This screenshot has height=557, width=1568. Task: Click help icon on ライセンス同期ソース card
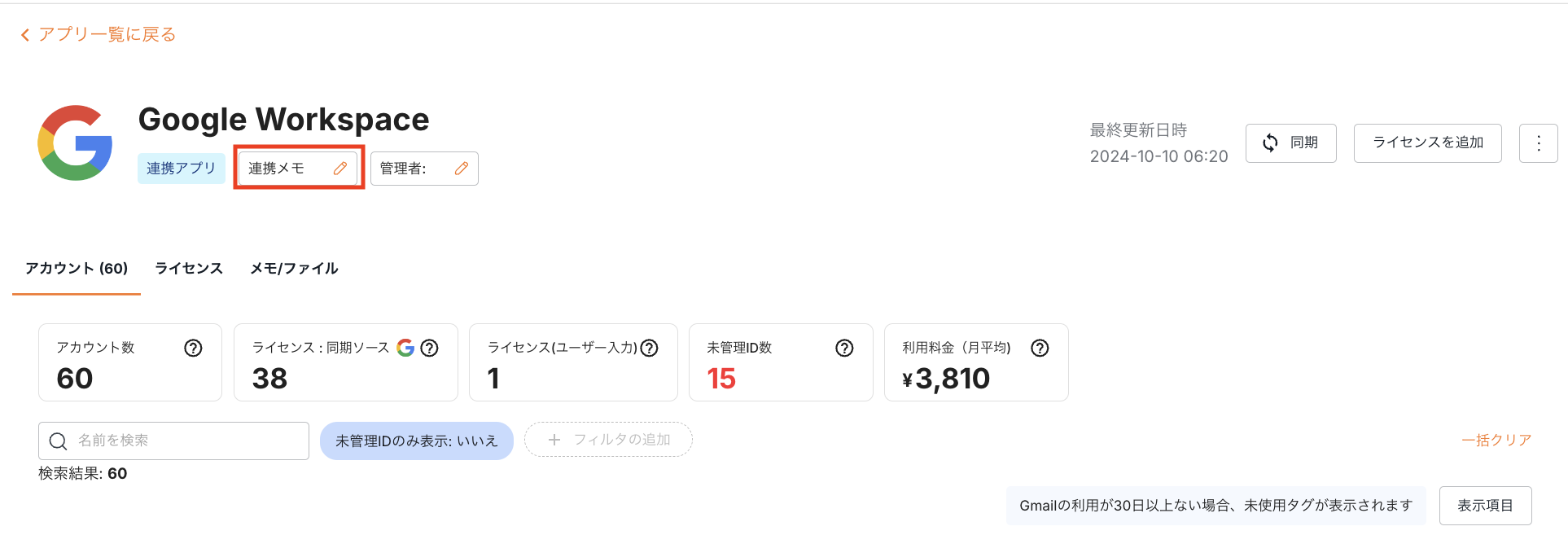[430, 349]
